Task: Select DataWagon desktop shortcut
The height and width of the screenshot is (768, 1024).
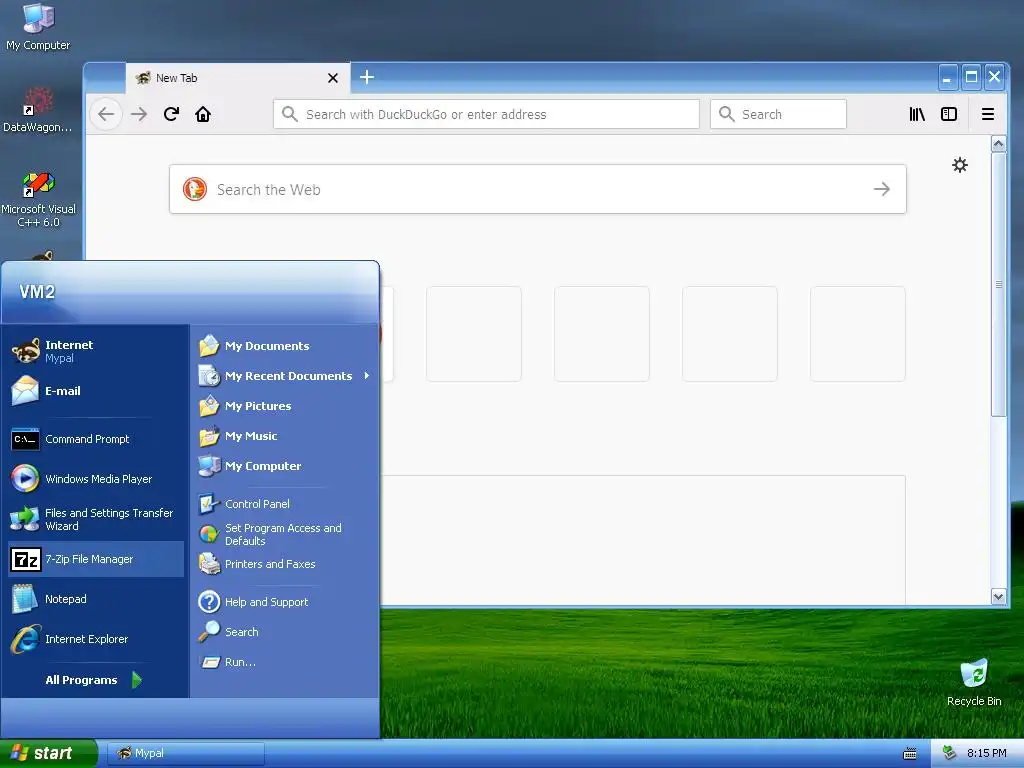Action: [x=38, y=110]
